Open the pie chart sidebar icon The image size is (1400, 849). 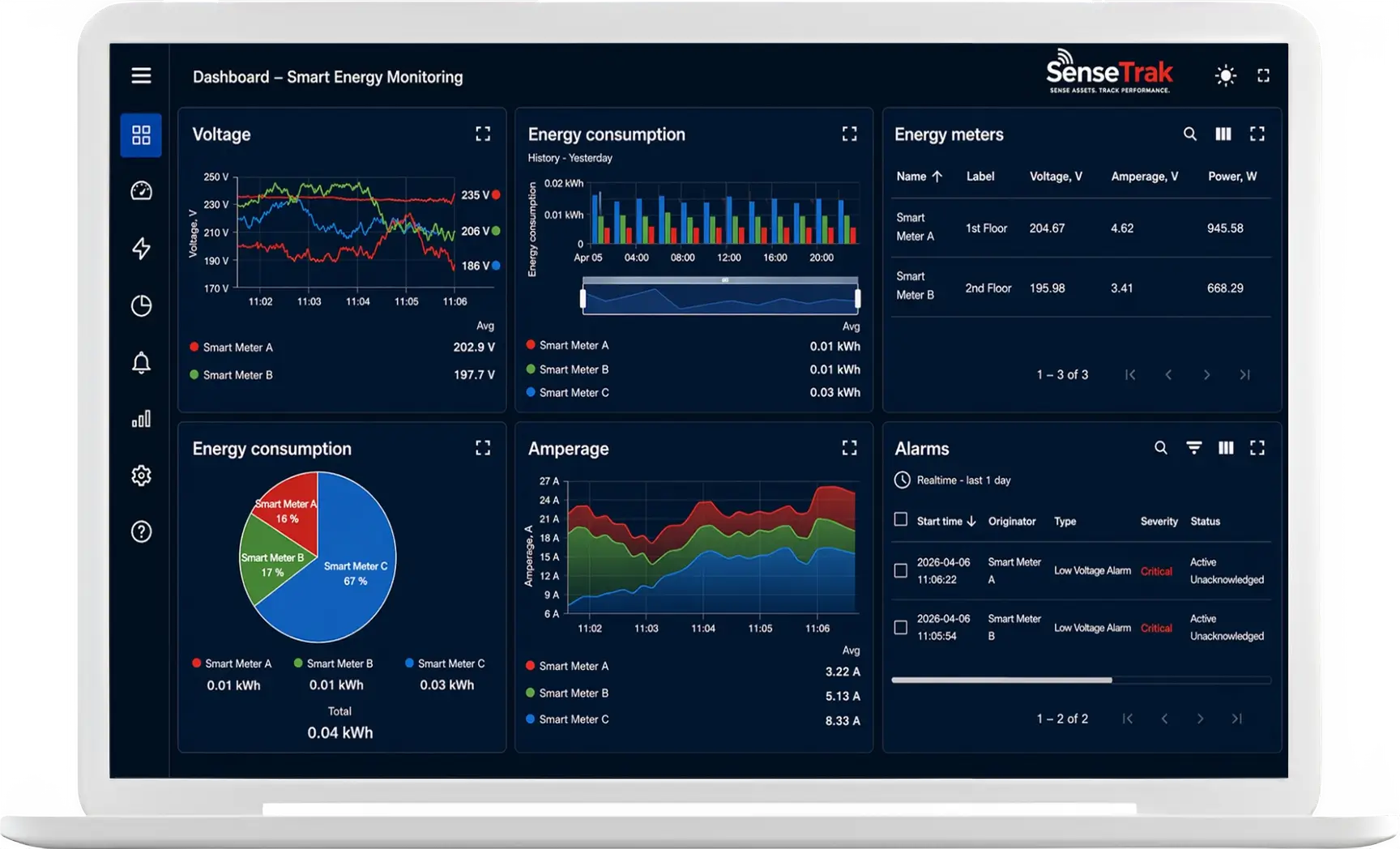[x=141, y=305]
